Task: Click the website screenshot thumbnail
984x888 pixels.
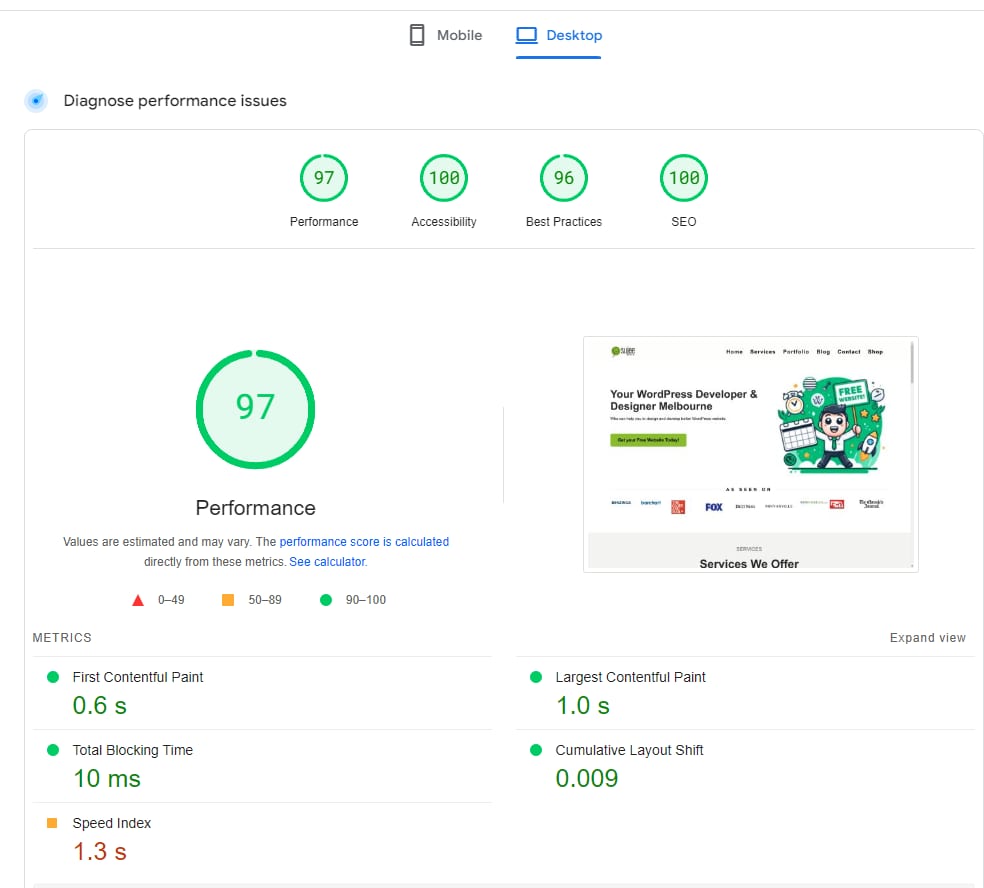Action: (x=751, y=454)
